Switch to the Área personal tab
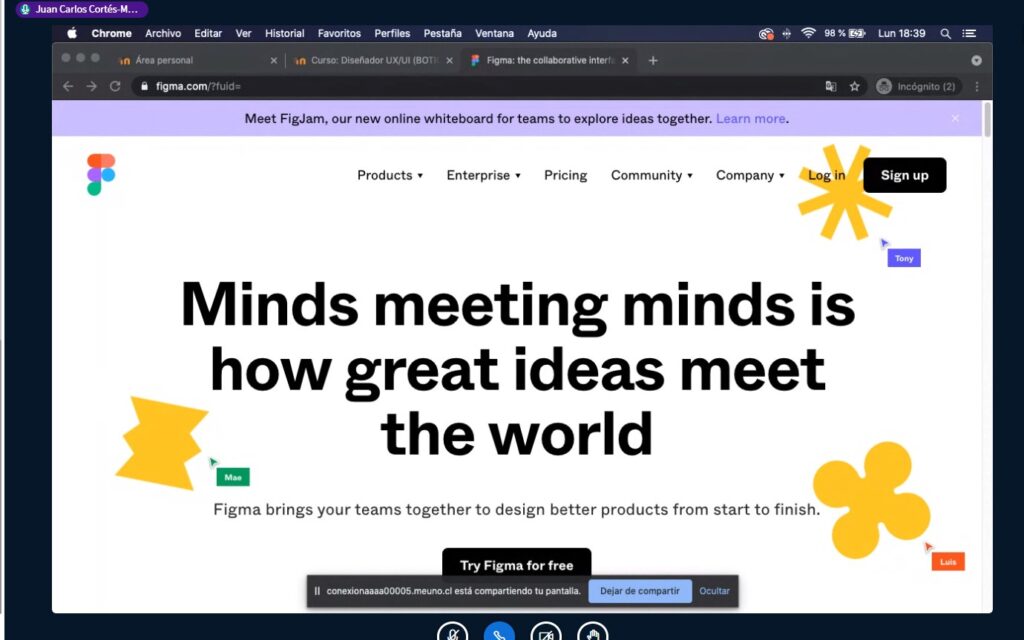Viewport: 1024px width, 640px height. (196, 60)
